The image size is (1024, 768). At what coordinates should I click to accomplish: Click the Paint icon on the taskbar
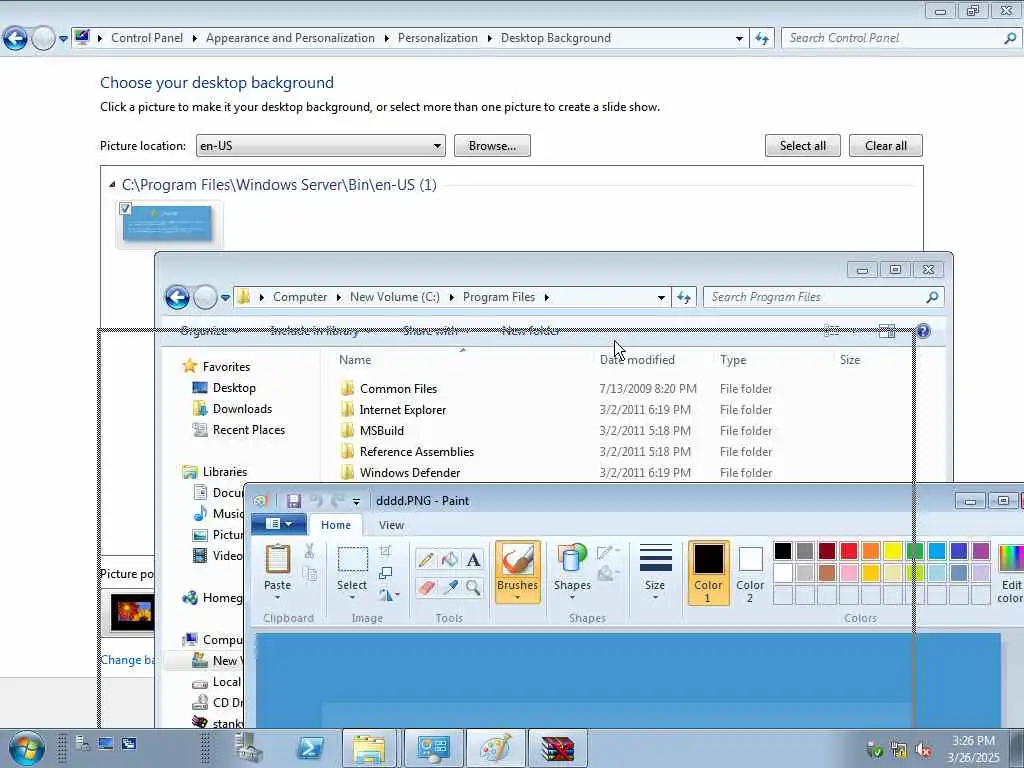[495, 748]
